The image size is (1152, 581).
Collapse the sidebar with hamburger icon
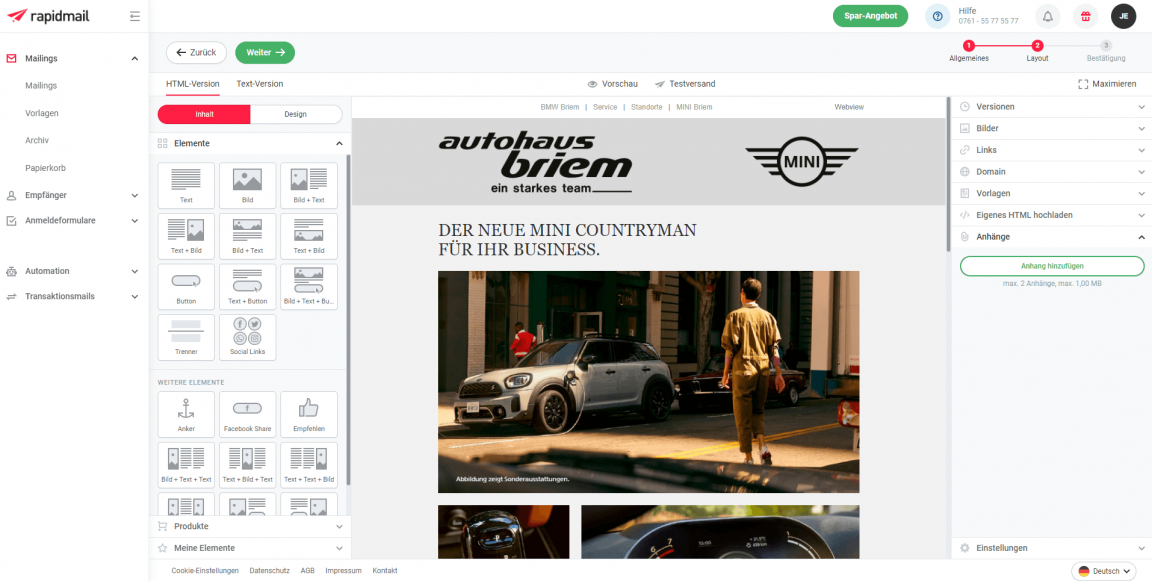coord(135,17)
